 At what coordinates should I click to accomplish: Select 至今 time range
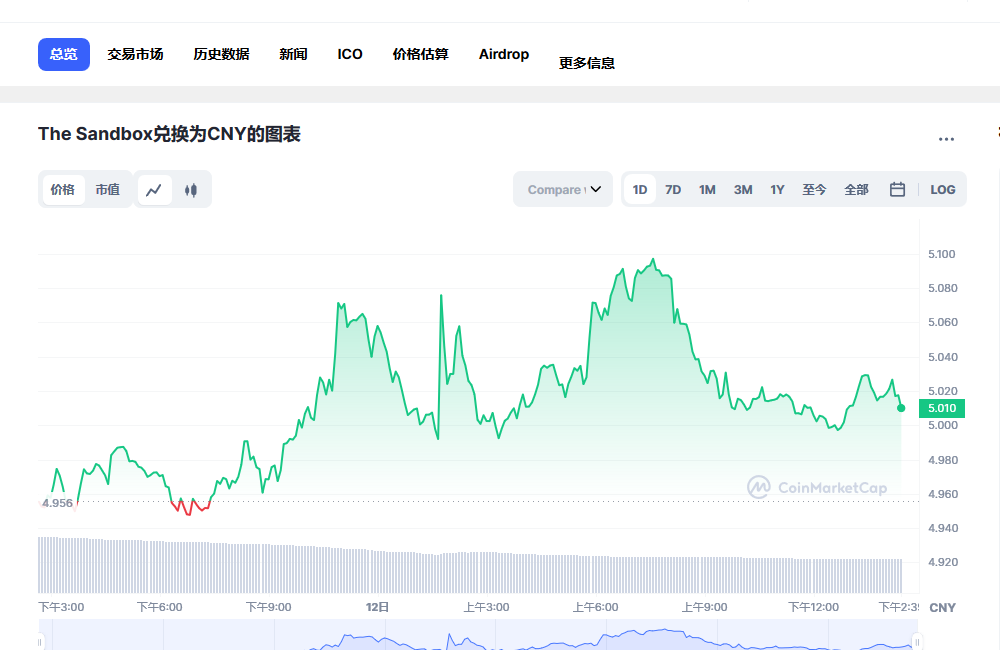click(814, 189)
